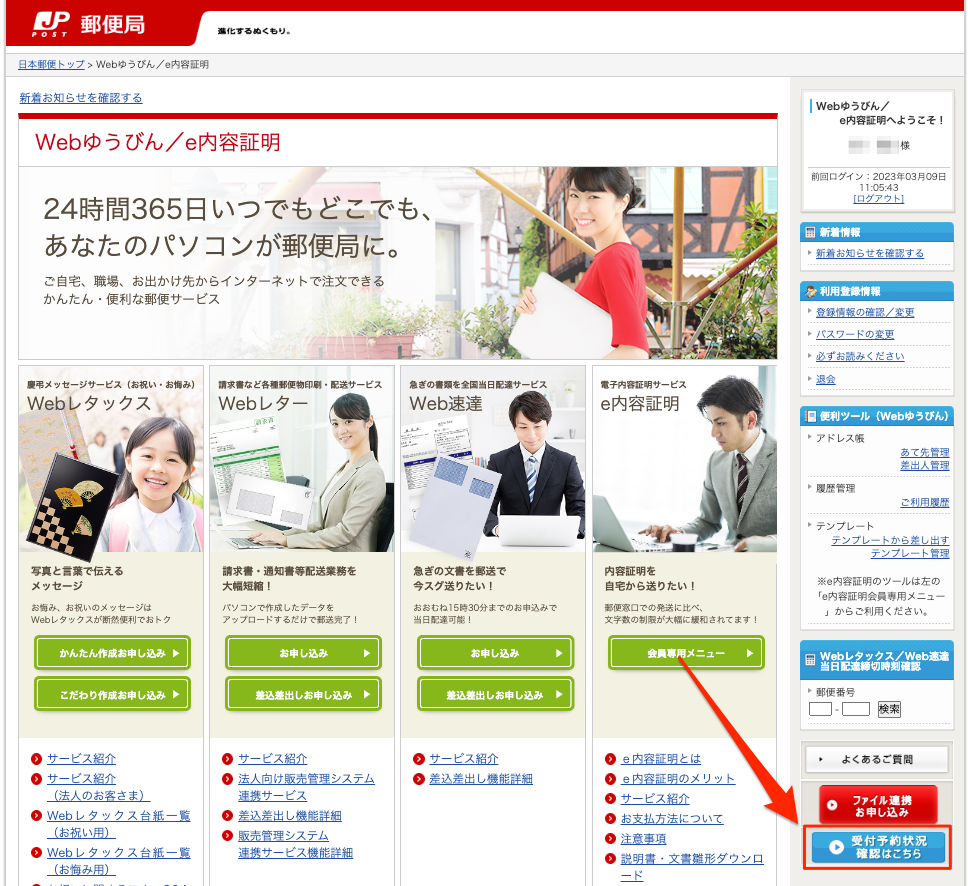Open 説明書・文書雛形ダウンロード link
This screenshot has height=886, width=968.
tap(691, 867)
